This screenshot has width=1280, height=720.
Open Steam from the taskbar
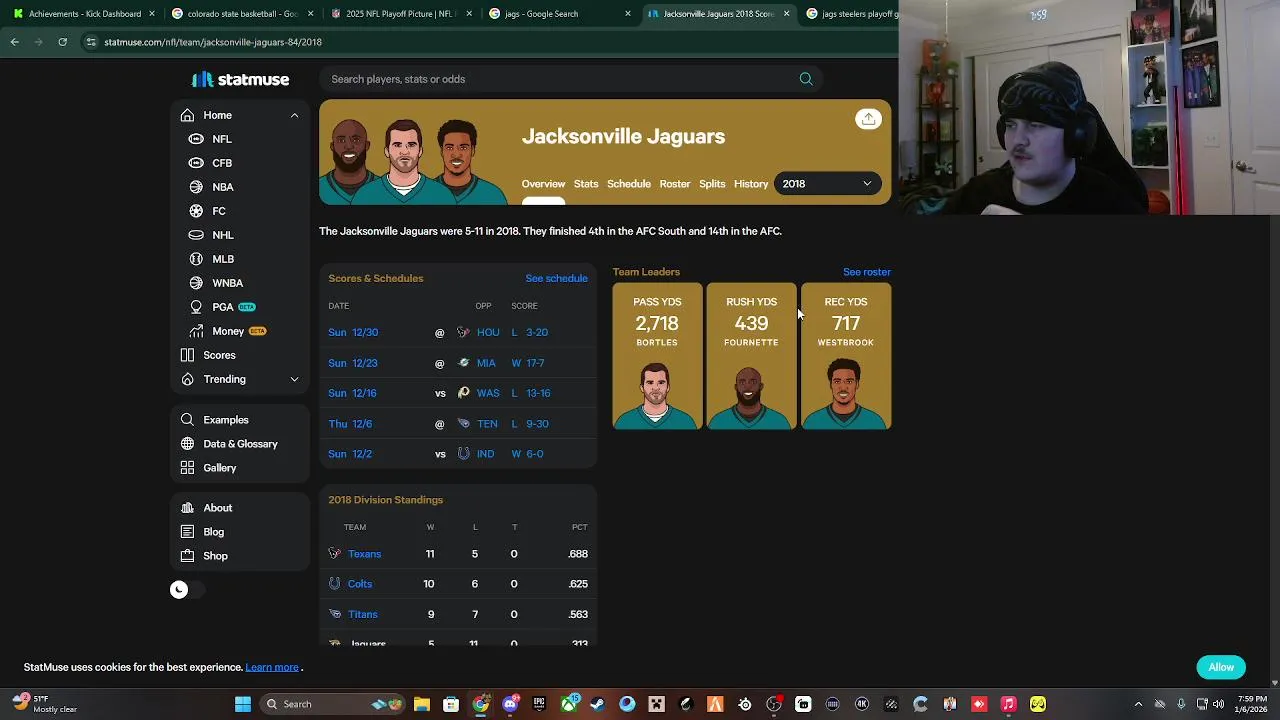[x=597, y=704]
